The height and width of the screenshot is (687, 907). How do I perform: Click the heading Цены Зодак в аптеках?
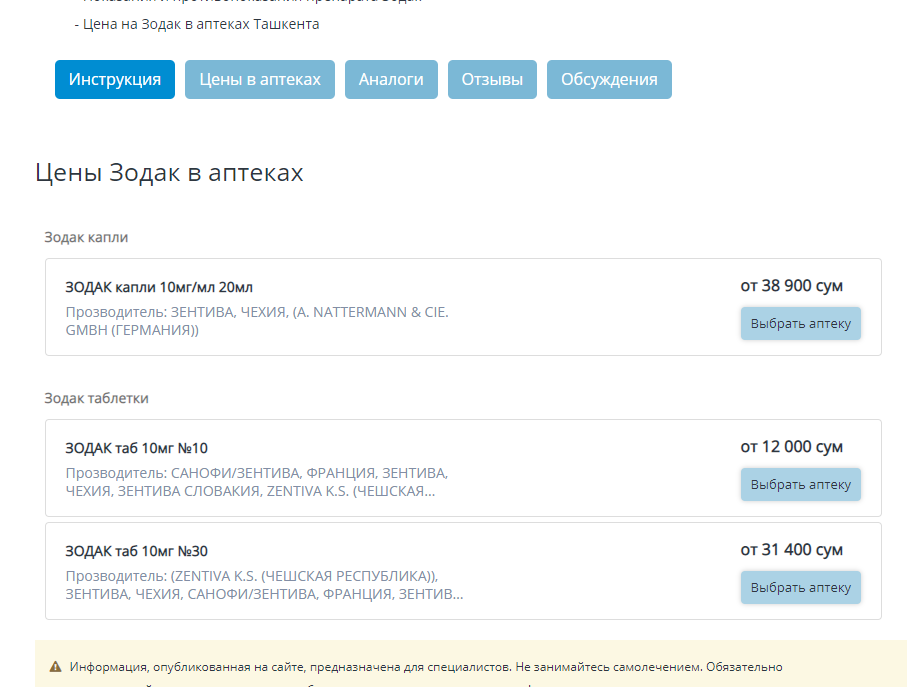pyautogui.click(x=169, y=172)
